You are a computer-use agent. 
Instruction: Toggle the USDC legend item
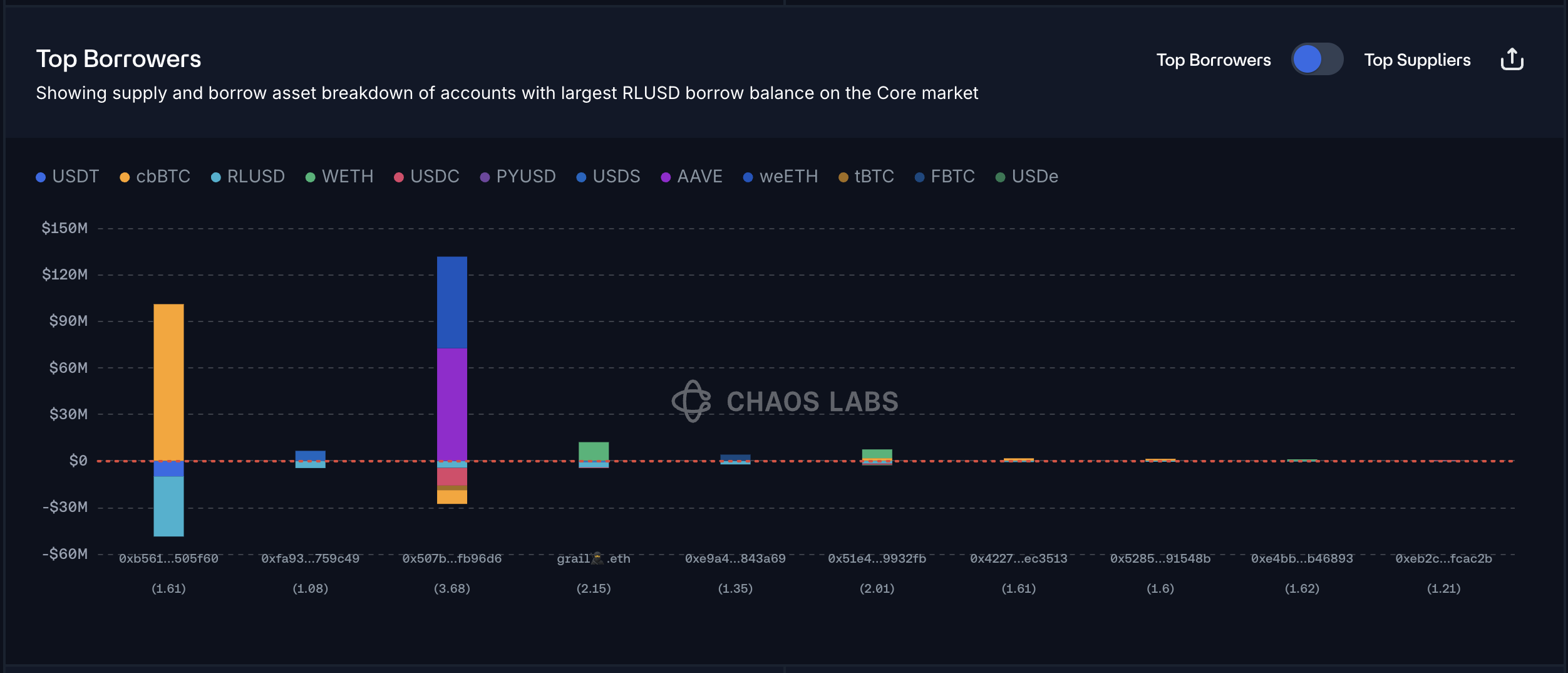click(426, 177)
